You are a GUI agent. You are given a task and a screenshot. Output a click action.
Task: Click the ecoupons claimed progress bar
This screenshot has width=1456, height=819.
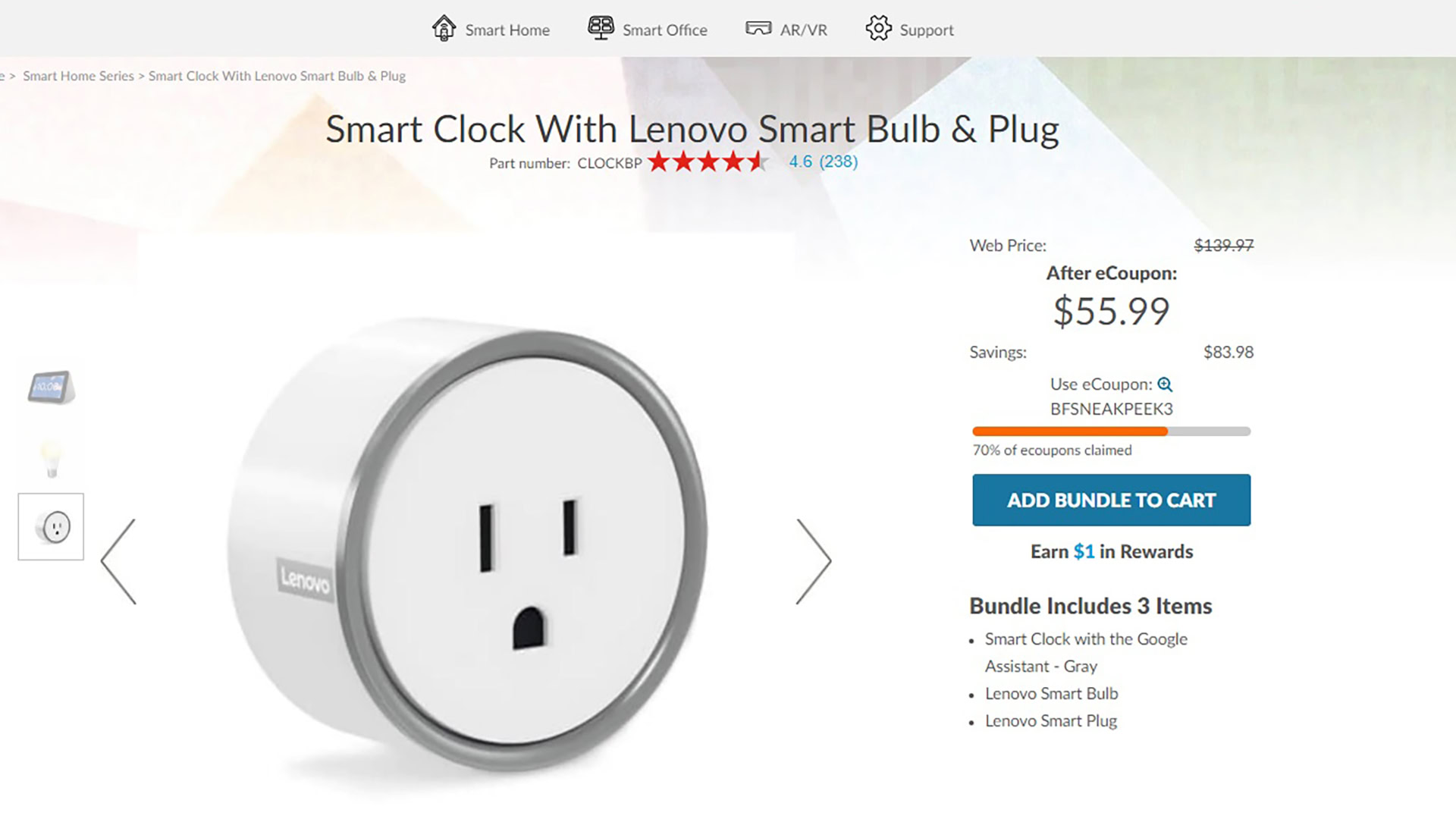point(1111,431)
